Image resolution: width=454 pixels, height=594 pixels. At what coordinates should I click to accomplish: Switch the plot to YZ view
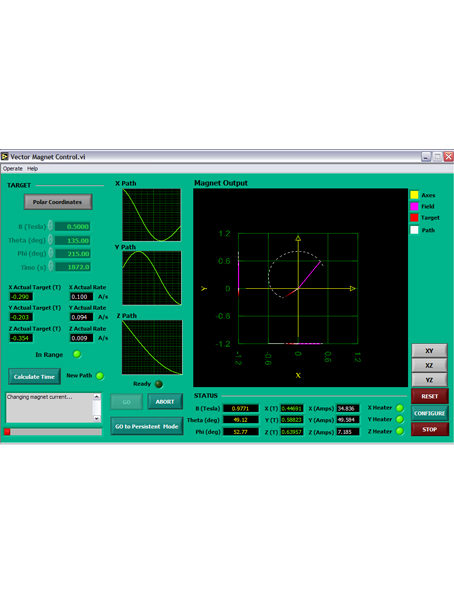point(429,380)
